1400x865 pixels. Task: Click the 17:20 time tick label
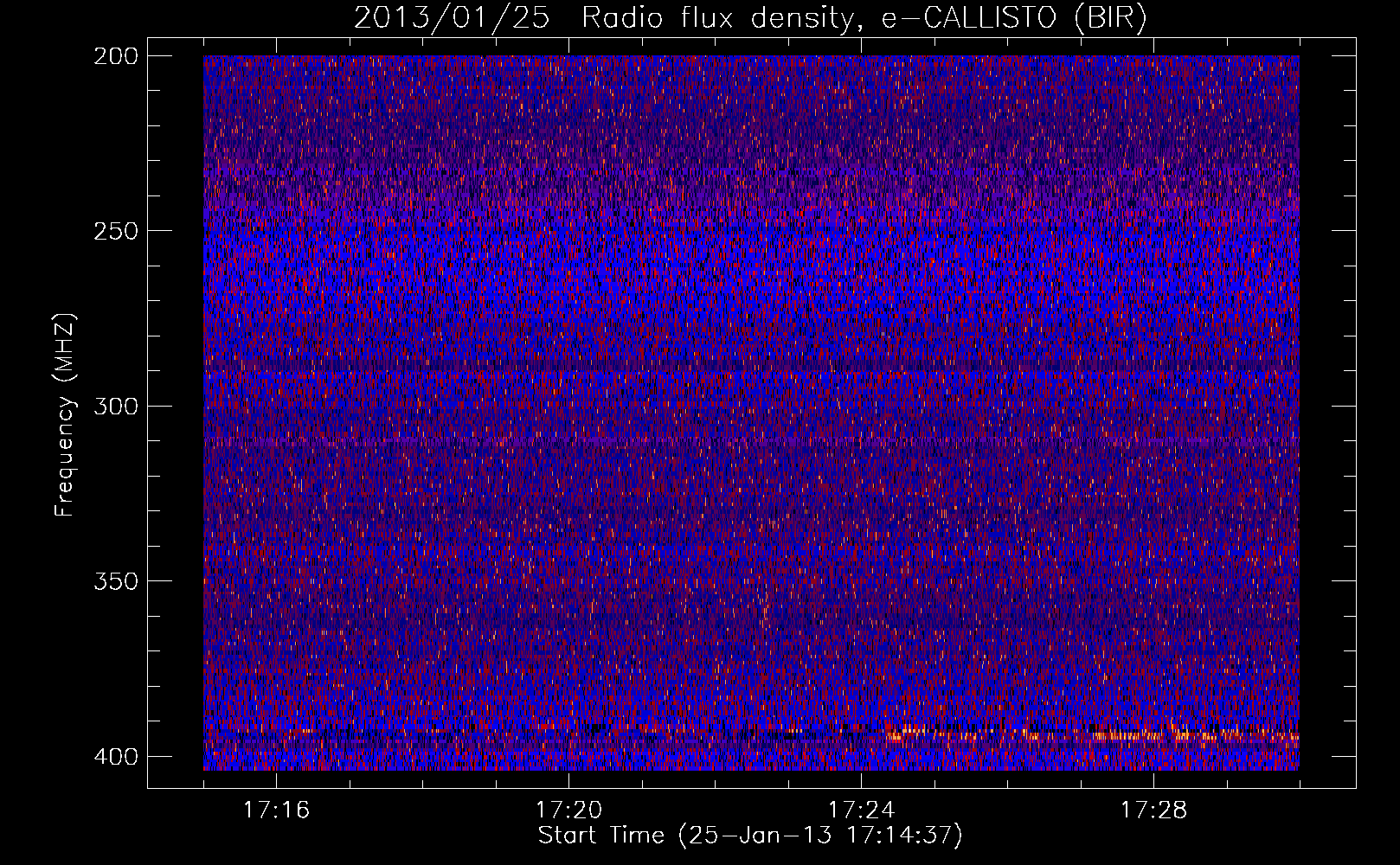568,810
